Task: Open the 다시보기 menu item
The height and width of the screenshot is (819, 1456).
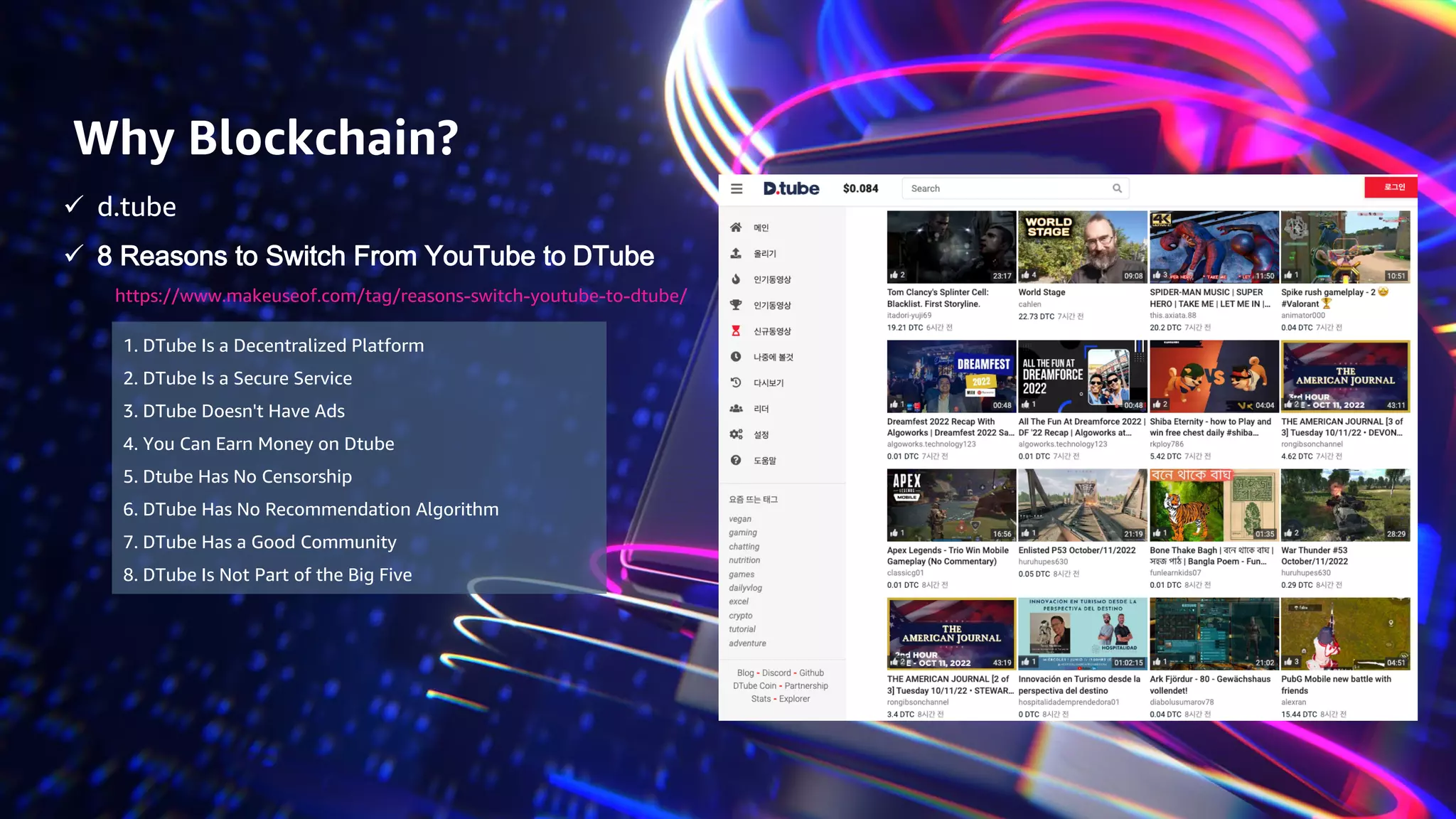Action: coord(769,383)
